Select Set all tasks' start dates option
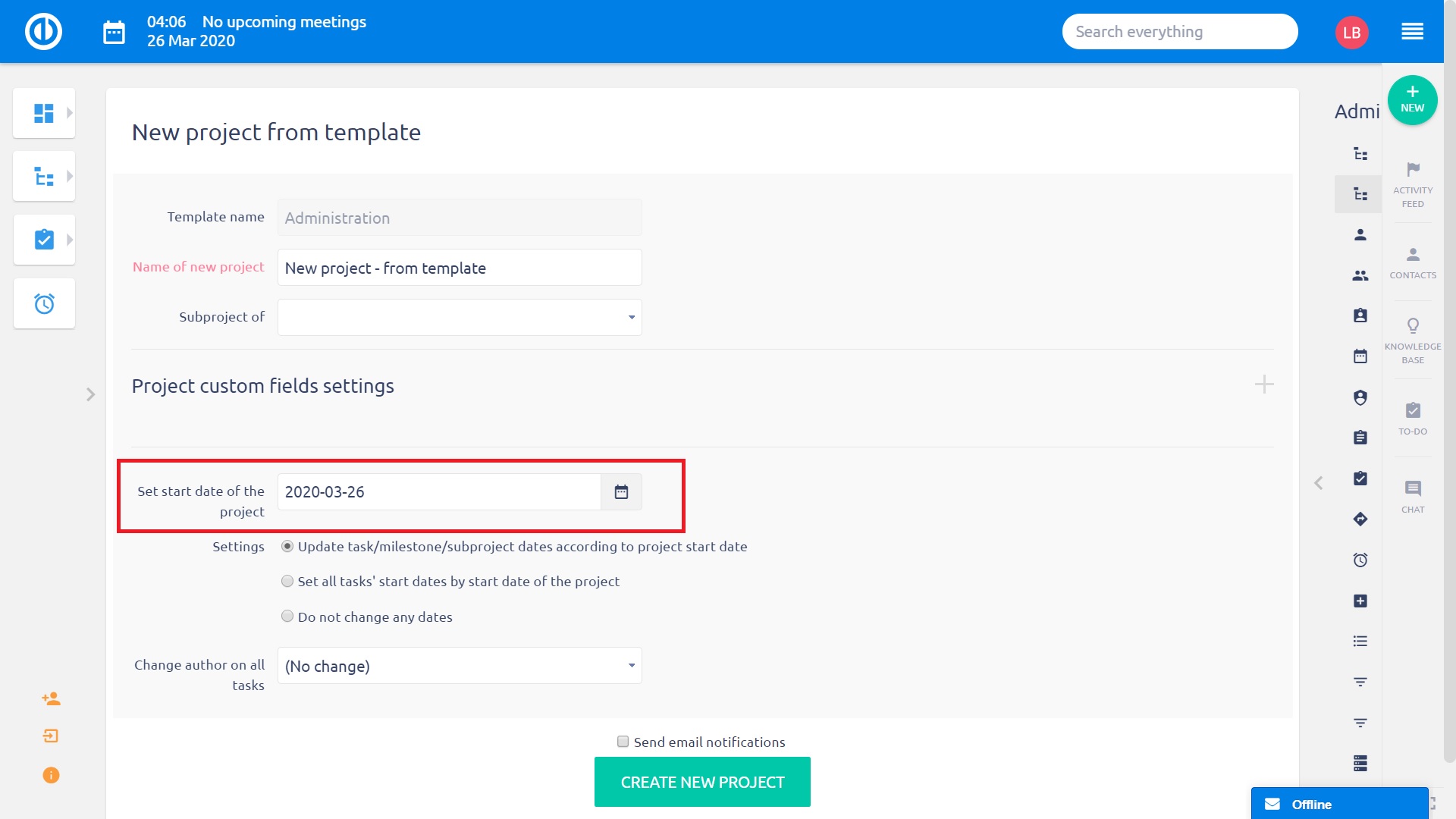This screenshot has height=819, width=1456. [287, 582]
